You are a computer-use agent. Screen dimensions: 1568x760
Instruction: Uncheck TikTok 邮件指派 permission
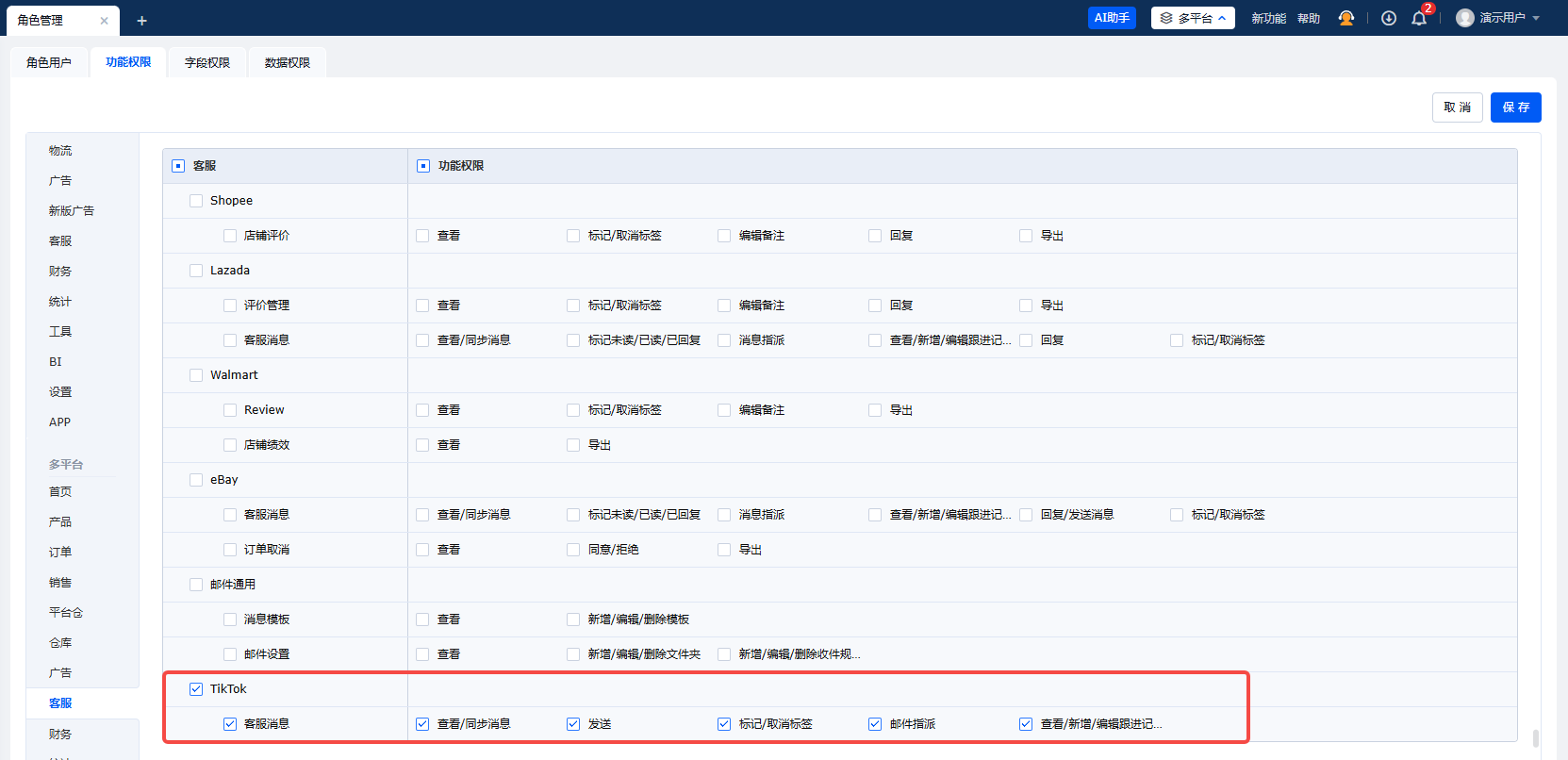point(875,724)
